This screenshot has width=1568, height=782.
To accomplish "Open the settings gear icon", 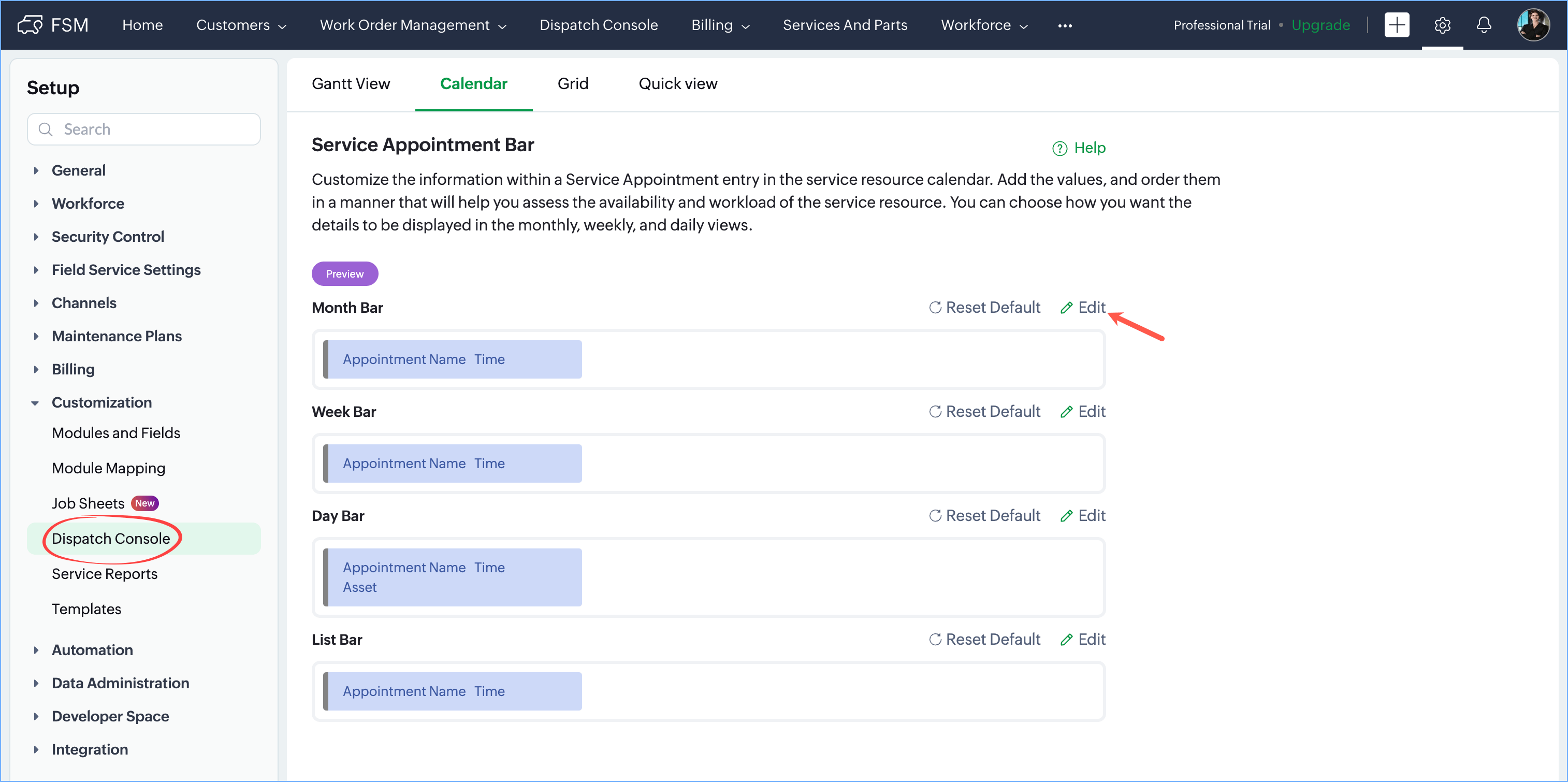I will click(x=1442, y=25).
